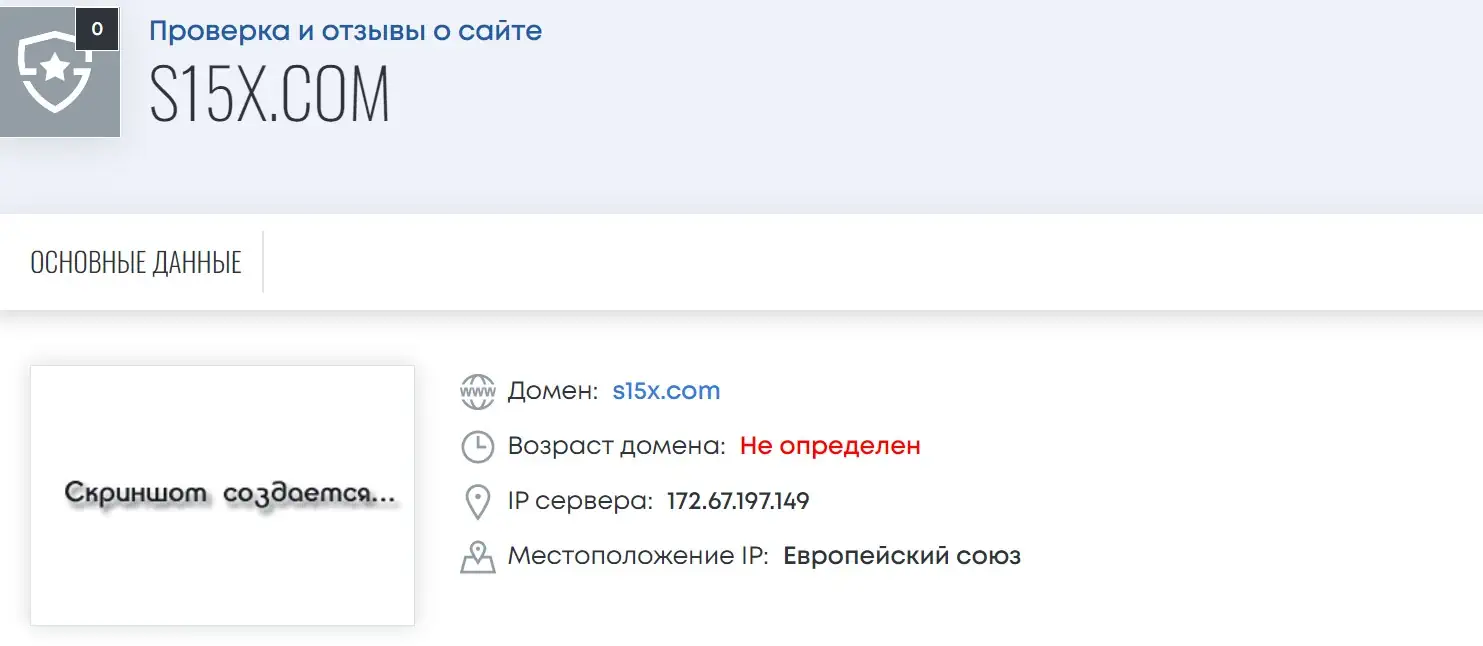Click the zero rating badge
The height and width of the screenshot is (646, 1483).
pos(97,29)
